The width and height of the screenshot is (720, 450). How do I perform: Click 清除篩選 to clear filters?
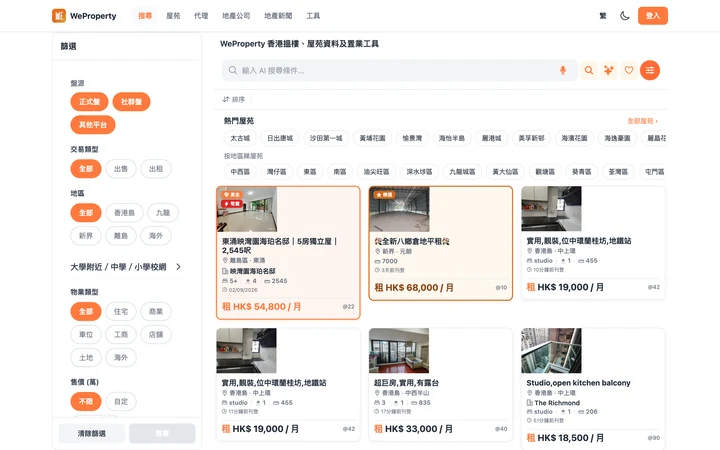click(x=92, y=433)
